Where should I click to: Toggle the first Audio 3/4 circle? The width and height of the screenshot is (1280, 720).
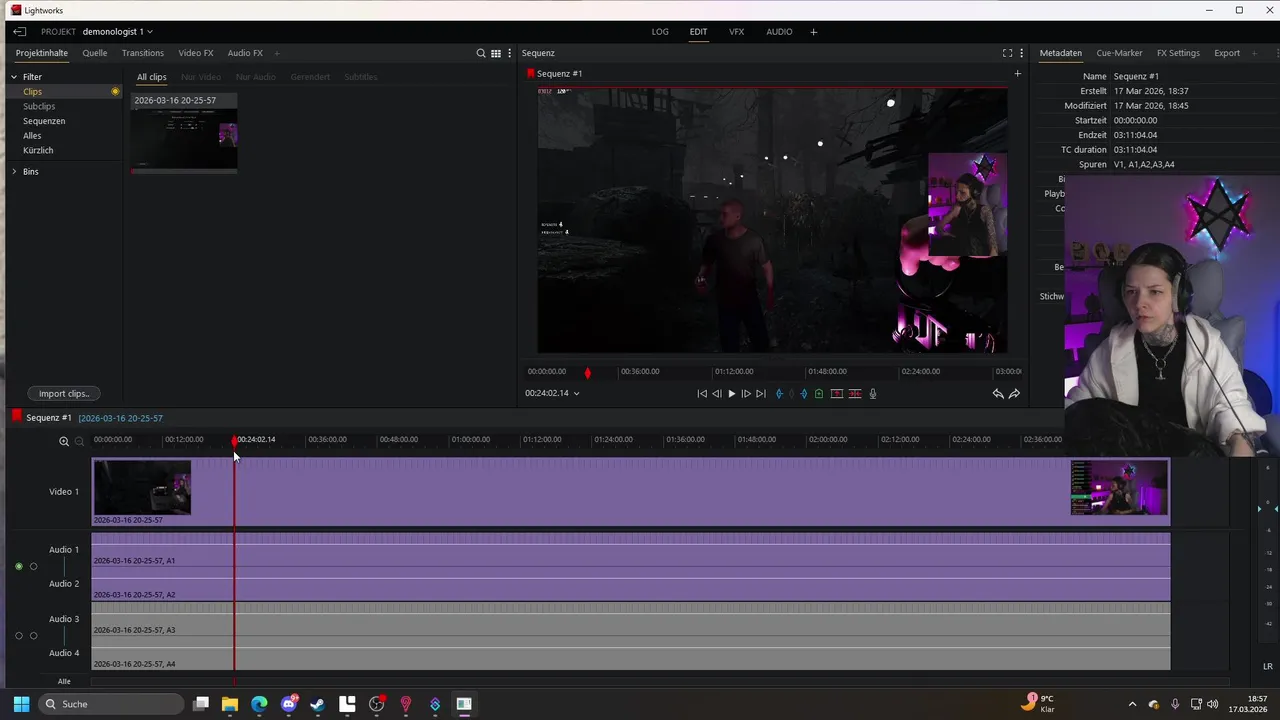click(x=19, y=636)
